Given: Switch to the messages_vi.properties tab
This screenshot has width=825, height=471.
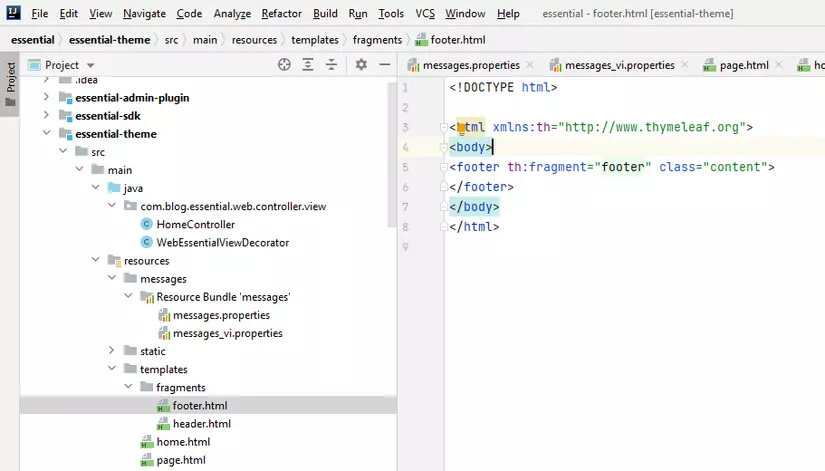Looking at the screenshot, I should (x=619, y=65).
